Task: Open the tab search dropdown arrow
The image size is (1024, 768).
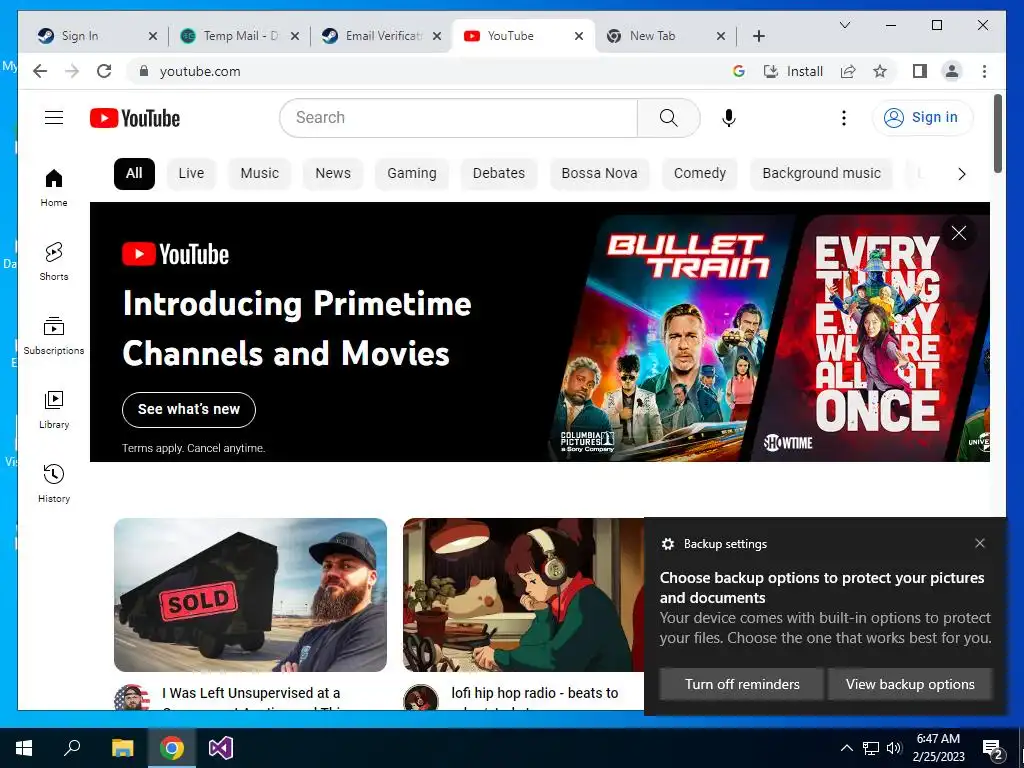Action: [x=844, y=25]
